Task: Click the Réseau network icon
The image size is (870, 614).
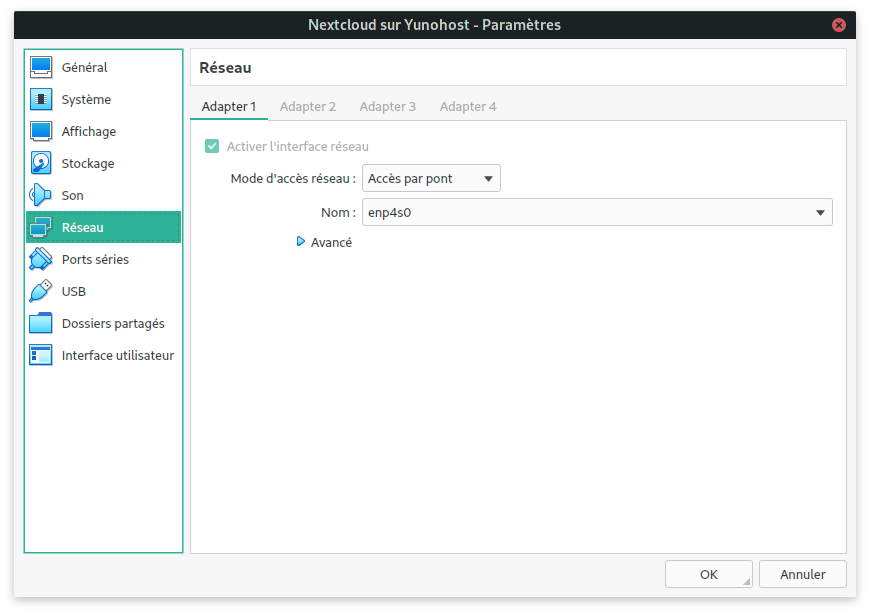Action: (x=41, y=227)
